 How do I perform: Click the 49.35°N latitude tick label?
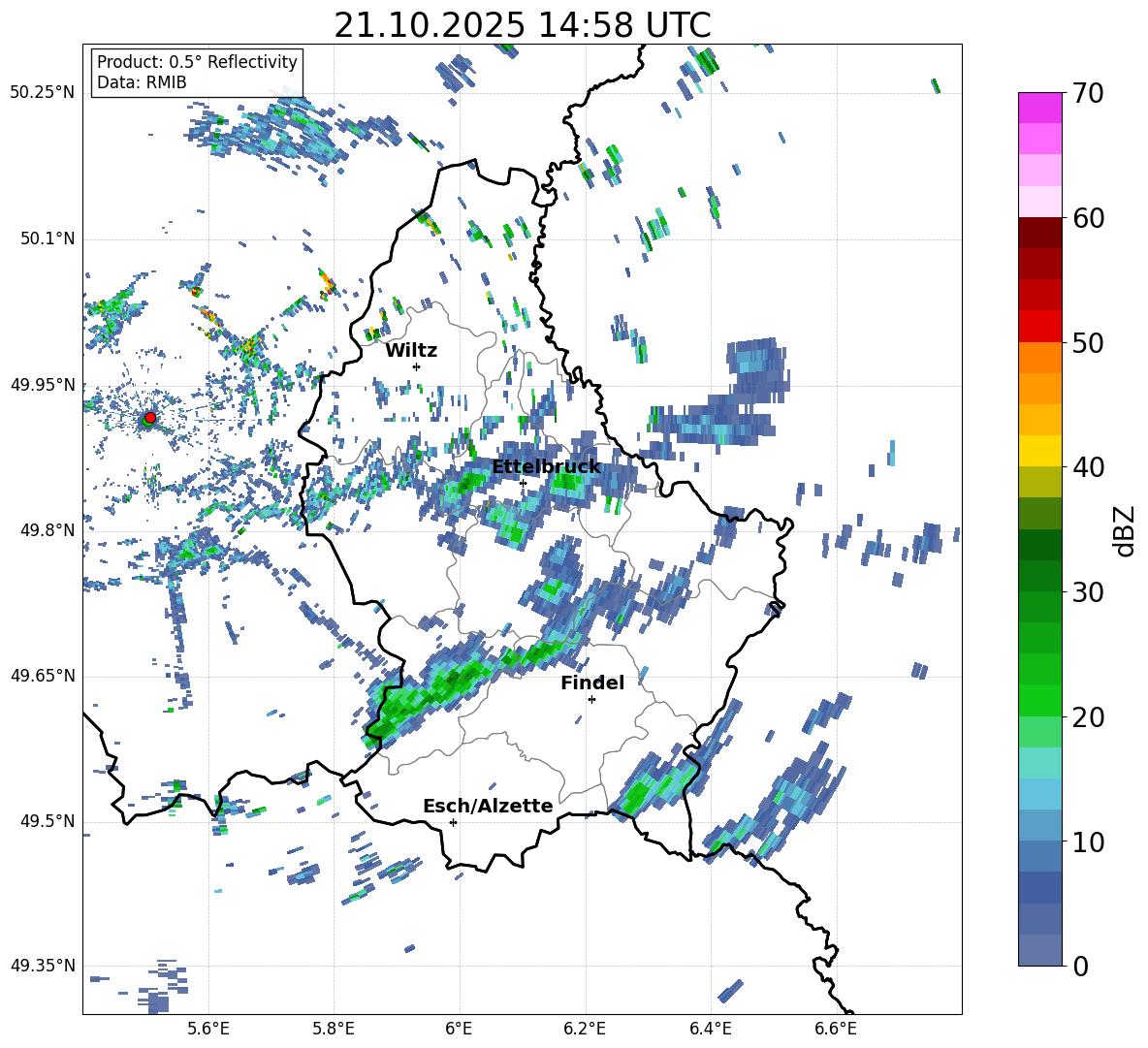(x=43, y=966)
